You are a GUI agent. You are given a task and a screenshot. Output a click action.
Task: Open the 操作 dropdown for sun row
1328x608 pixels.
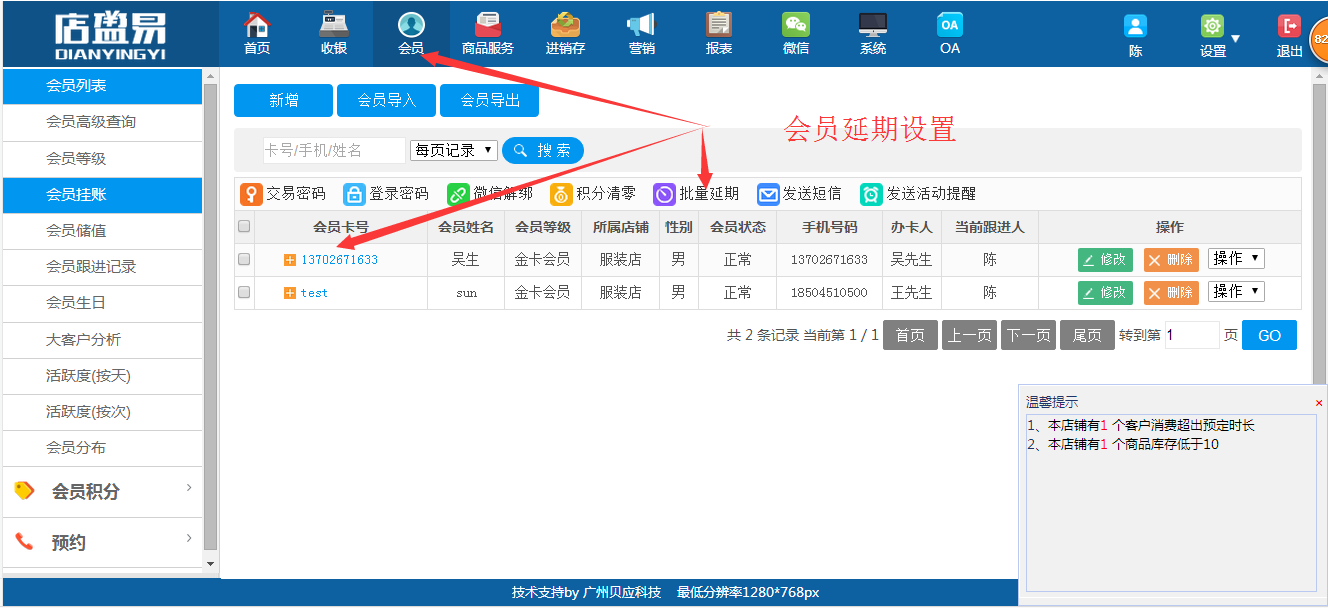1236,291
